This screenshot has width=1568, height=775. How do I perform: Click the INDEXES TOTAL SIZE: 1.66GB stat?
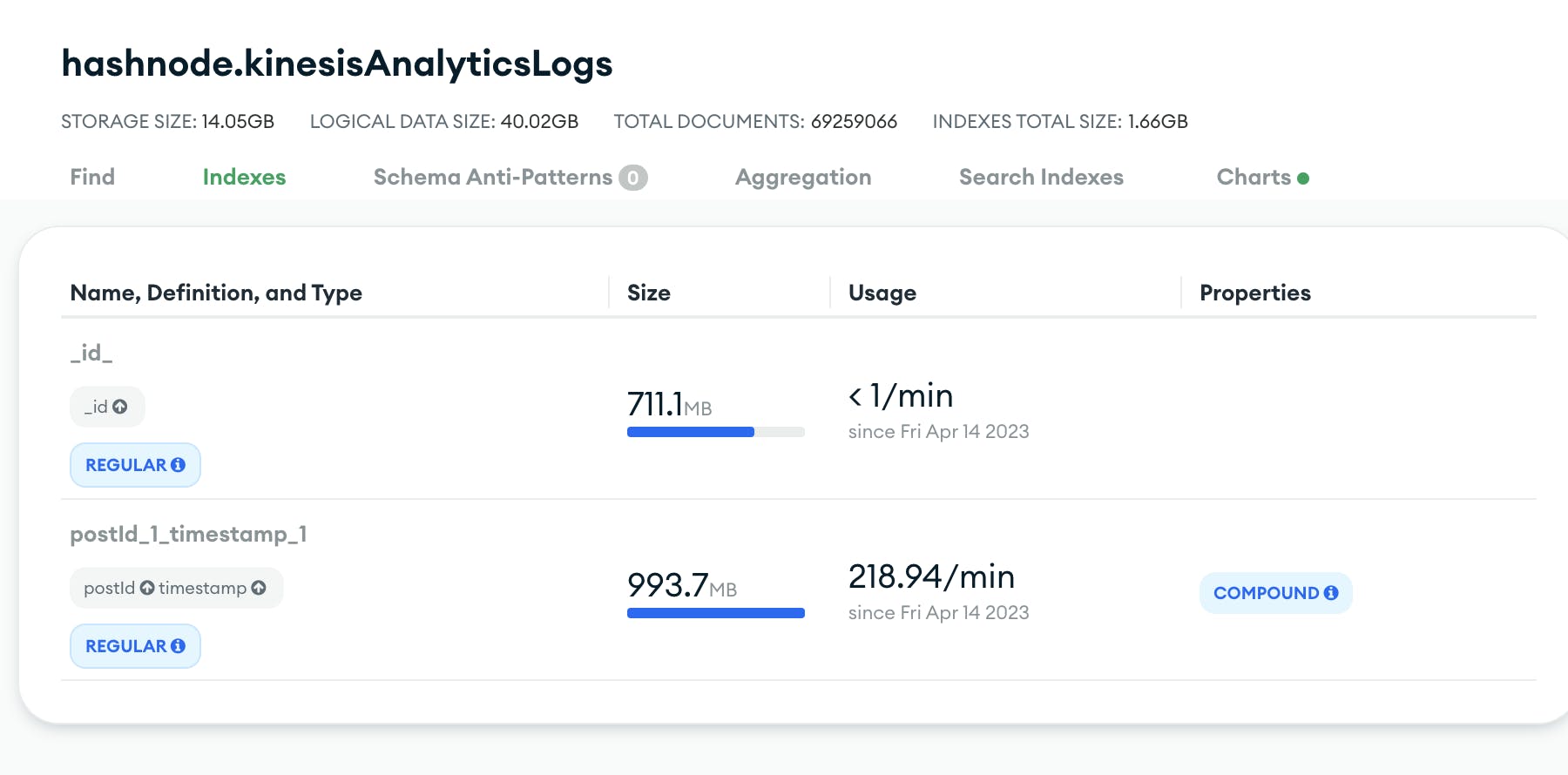pyautogui.click(x=1060, y=121)
